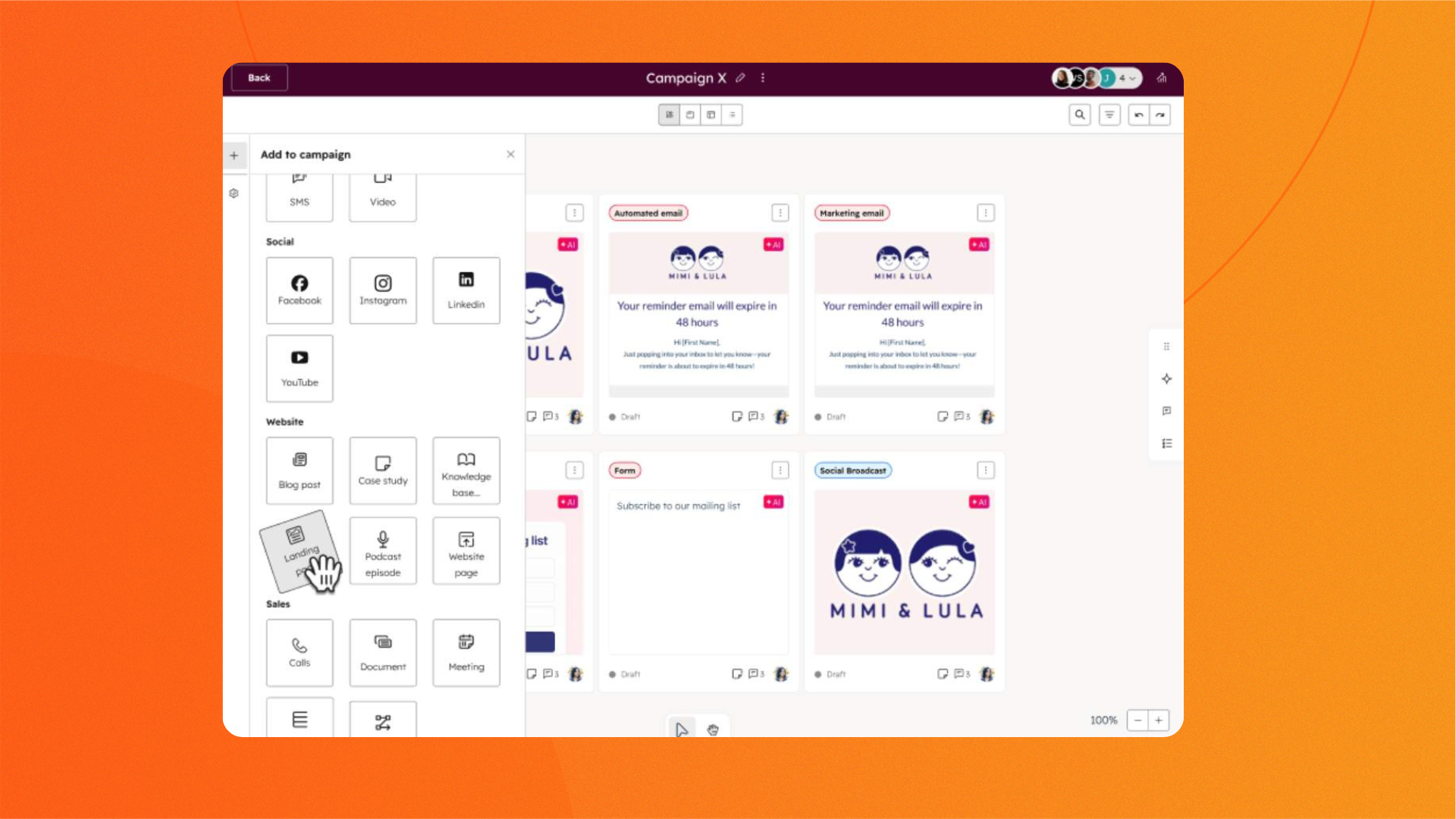Open the Automated email preview thumbnail
The image size is (1456, 819).
[x=698, y=315]
